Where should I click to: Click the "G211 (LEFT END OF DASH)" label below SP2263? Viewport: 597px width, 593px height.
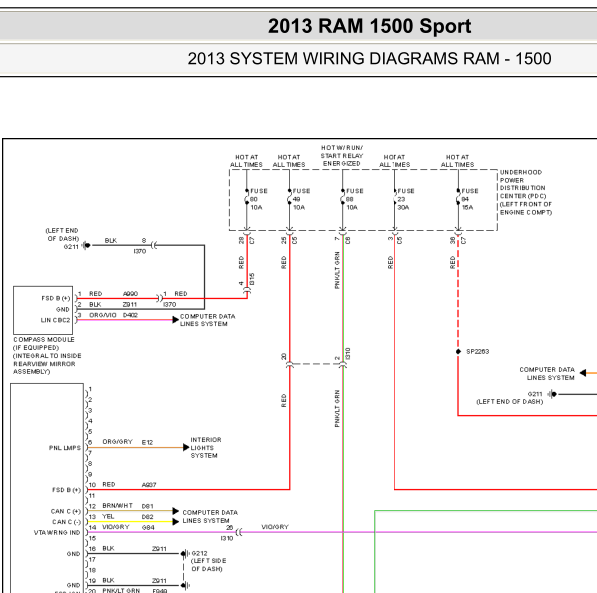click(509, 398)
